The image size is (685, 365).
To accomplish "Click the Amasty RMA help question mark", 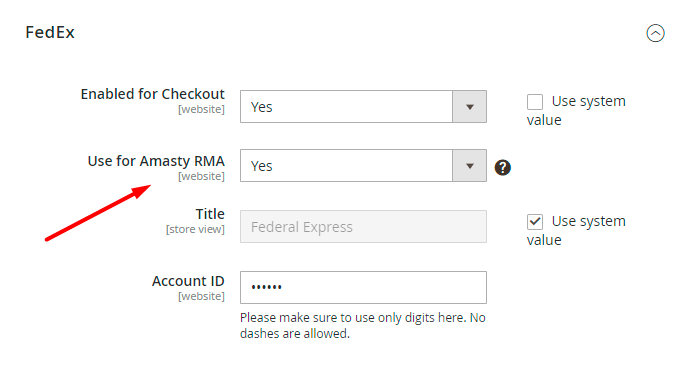I will pyautogui.click(x=502, y=167).
